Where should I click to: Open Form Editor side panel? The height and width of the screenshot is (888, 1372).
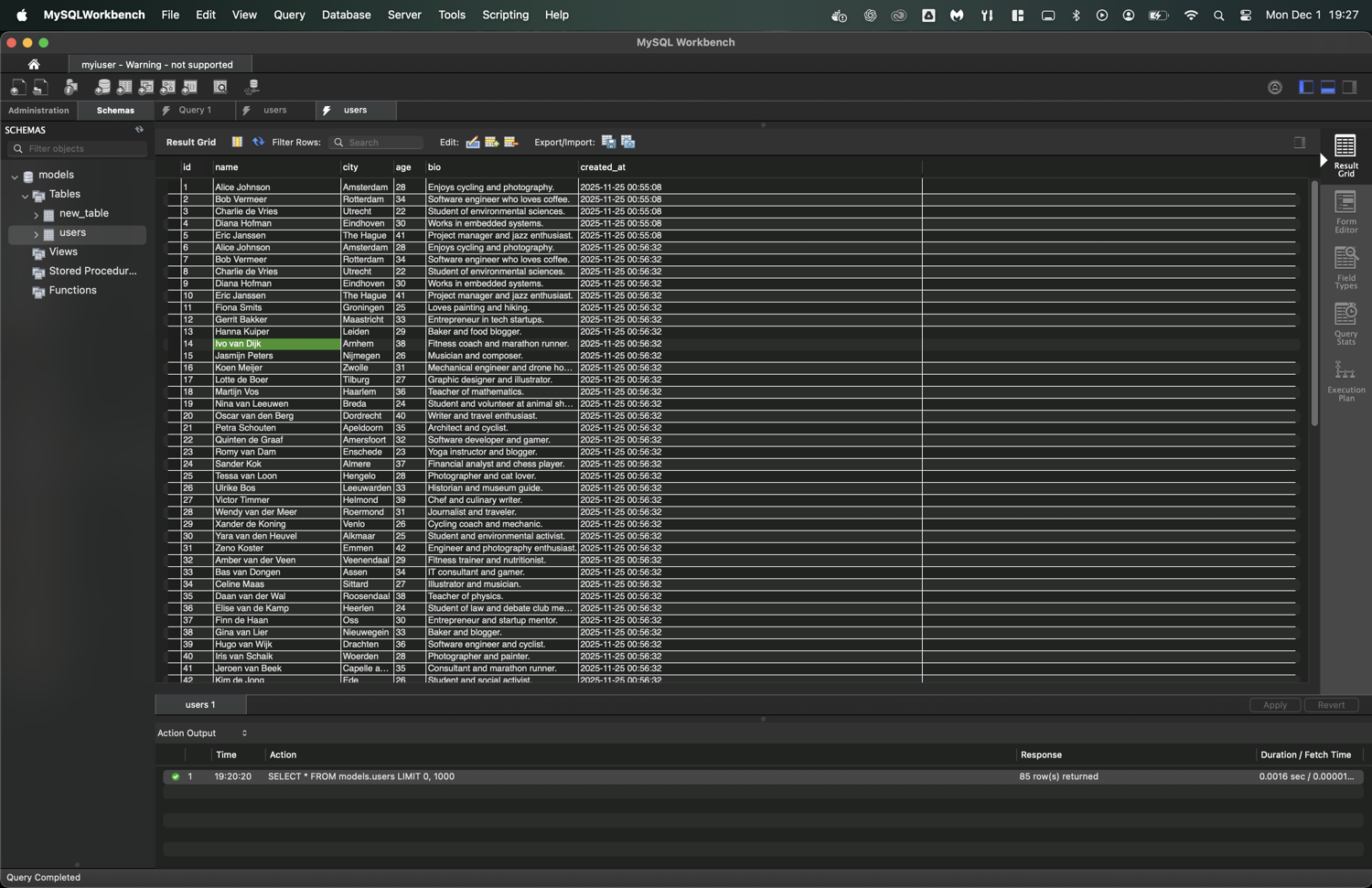1345,212
